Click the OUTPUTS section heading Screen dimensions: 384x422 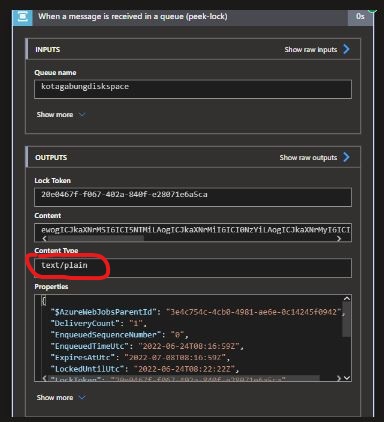tap(51, 158)
